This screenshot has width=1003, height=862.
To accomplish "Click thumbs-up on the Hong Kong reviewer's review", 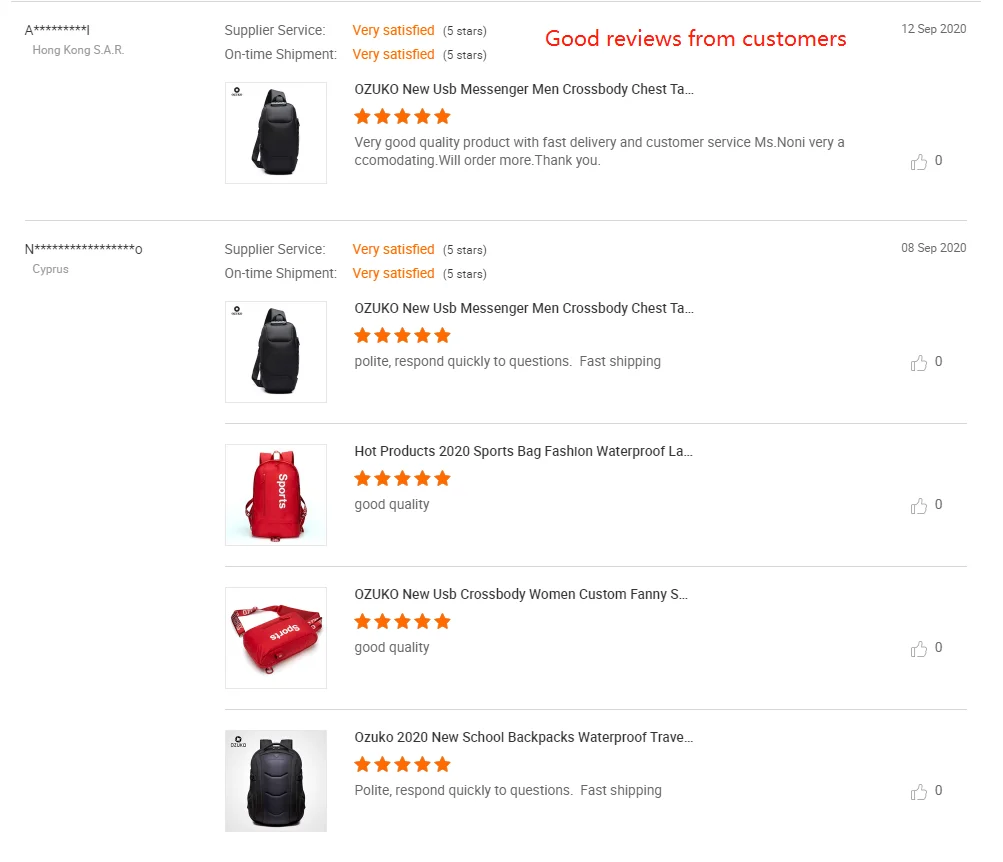I will click(x=919, y=162).
